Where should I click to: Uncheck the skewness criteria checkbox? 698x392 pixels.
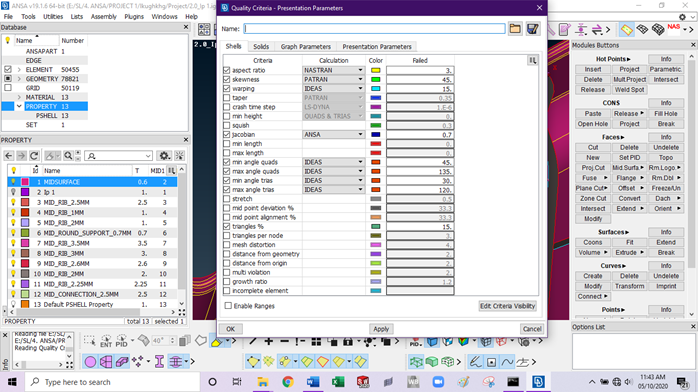[x=227, y=80]
